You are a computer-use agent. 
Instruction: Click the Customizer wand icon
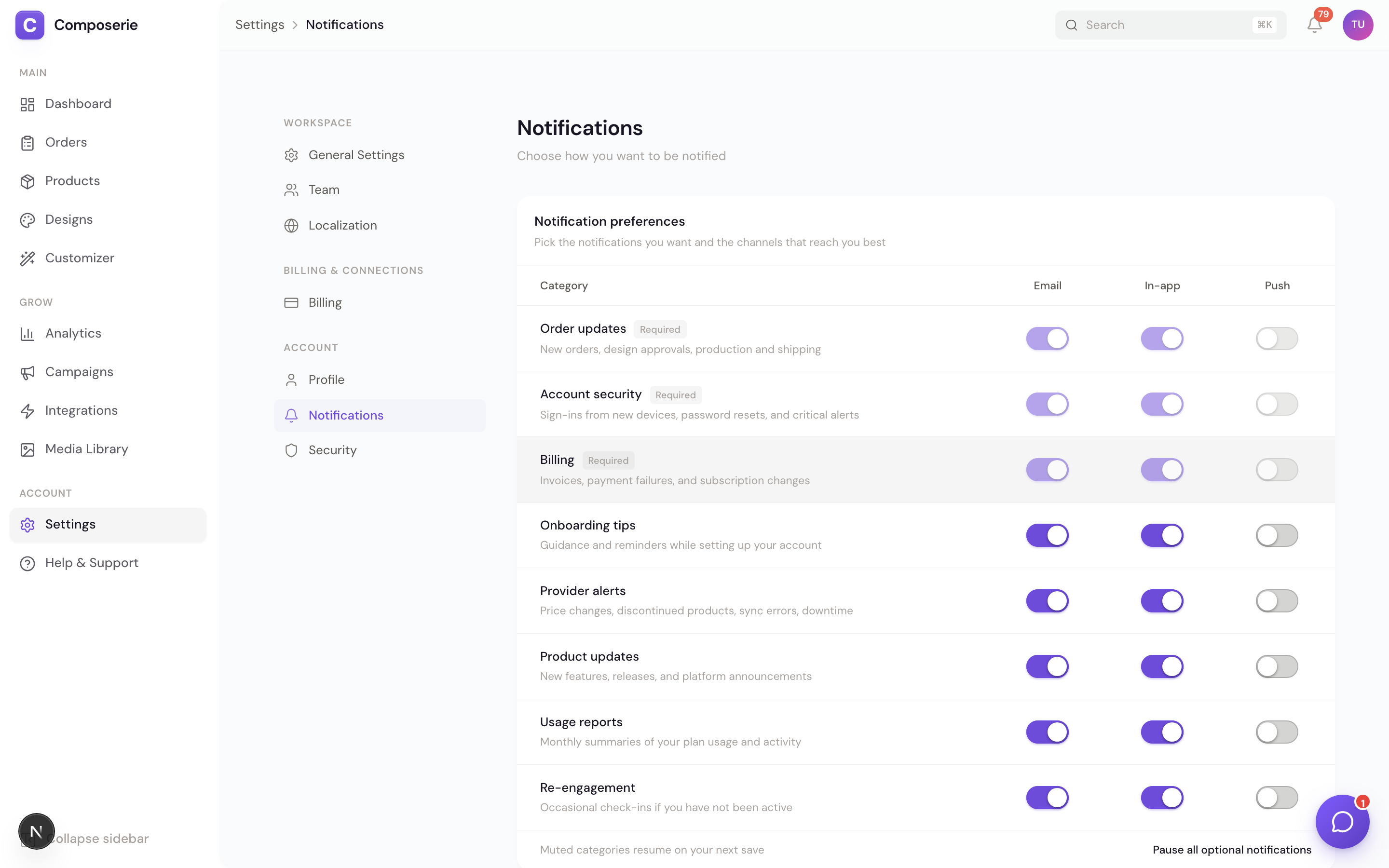(x=27, y=258)
